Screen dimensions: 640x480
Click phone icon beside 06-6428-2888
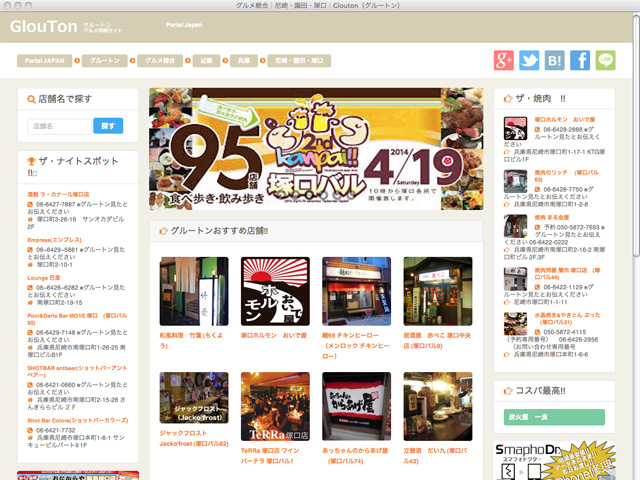(x=538, y=129)
